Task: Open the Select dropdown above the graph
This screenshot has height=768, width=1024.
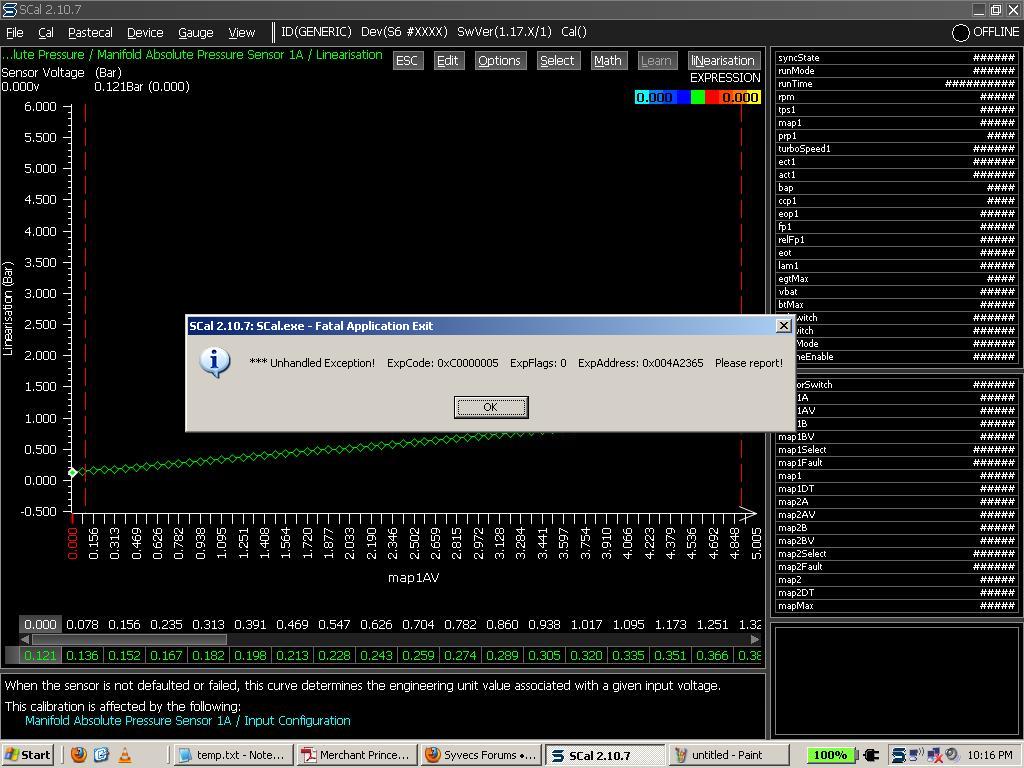Action: (x=557, y=61)
